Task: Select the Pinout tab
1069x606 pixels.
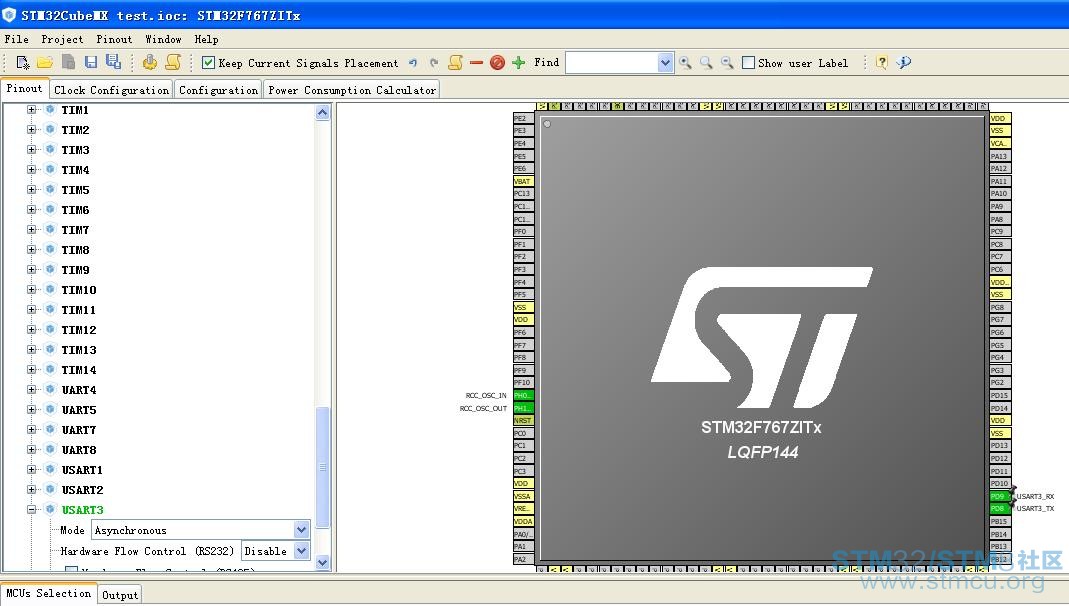Action: pos(25,88)
